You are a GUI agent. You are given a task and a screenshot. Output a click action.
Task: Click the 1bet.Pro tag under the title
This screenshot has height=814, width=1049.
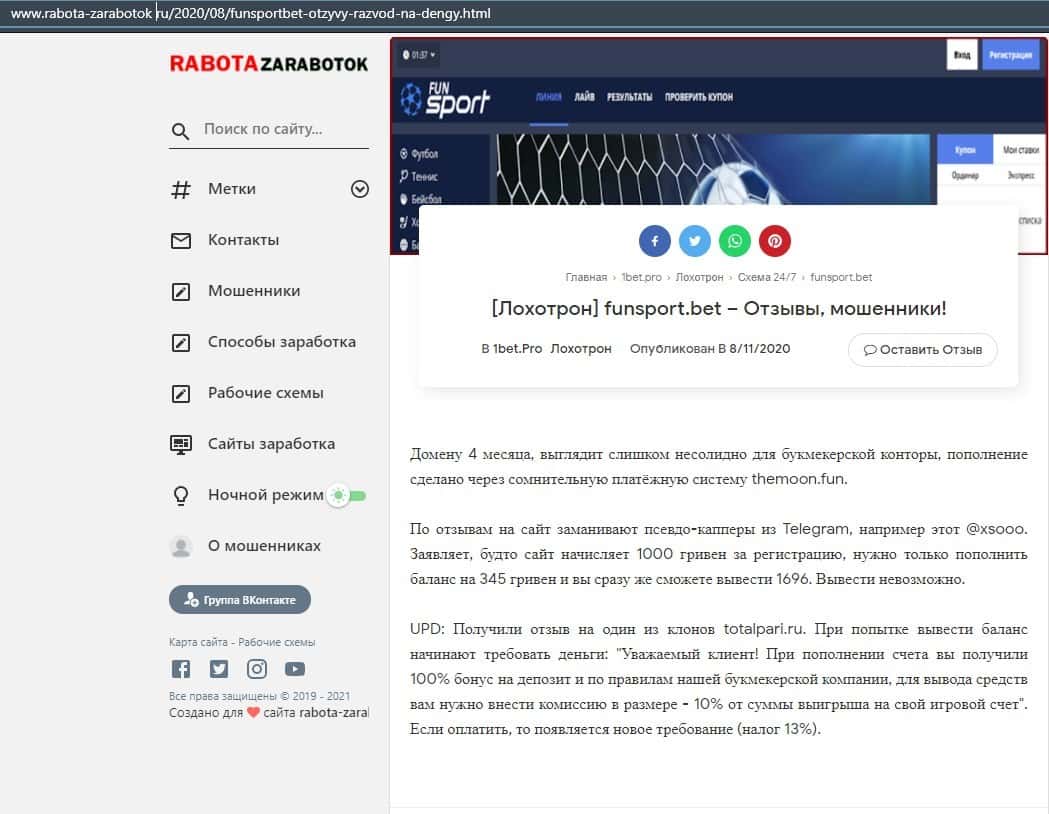tap(517, 348)
